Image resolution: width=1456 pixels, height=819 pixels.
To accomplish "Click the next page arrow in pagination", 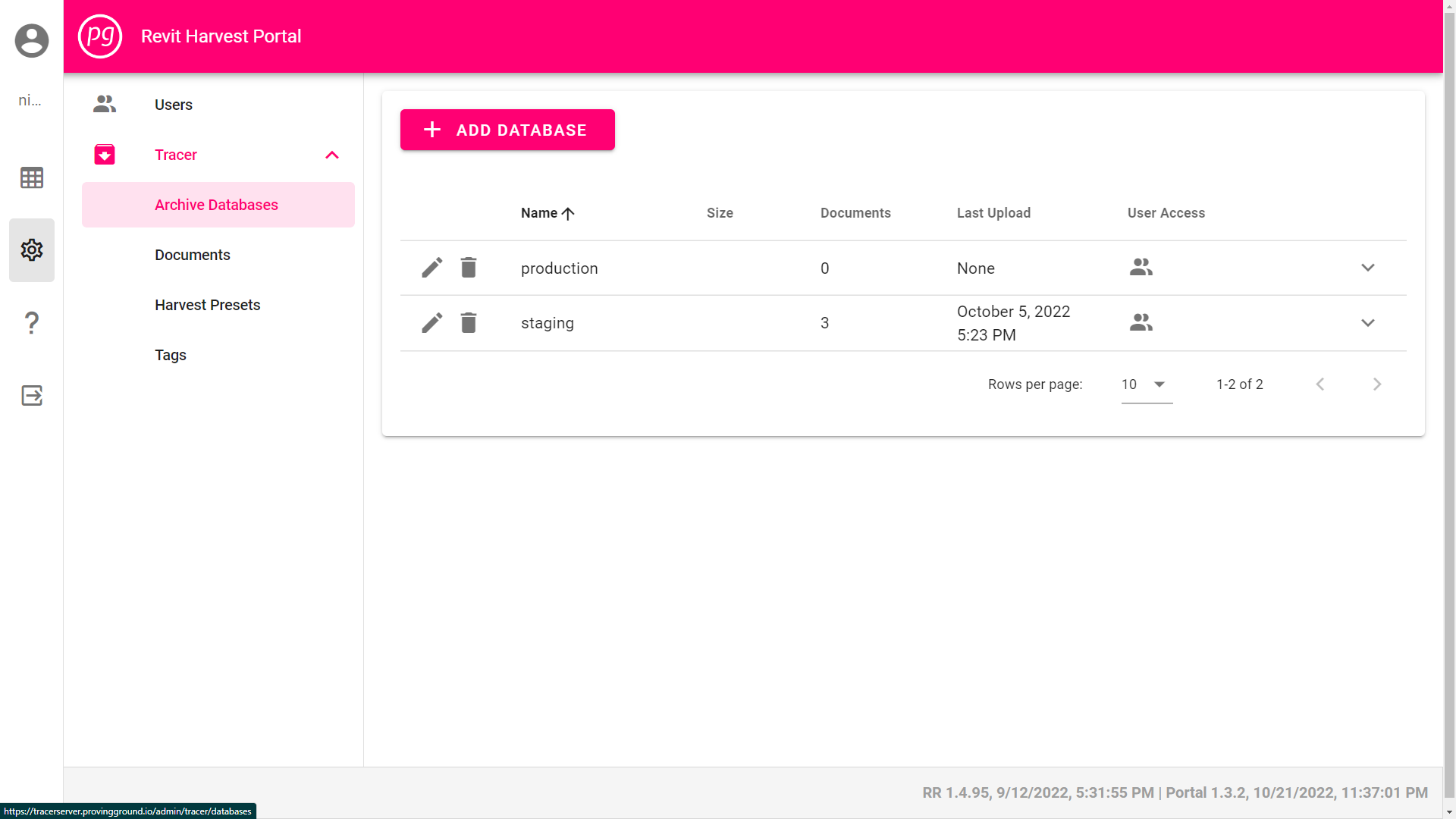I will click(x=1376, y=384).
